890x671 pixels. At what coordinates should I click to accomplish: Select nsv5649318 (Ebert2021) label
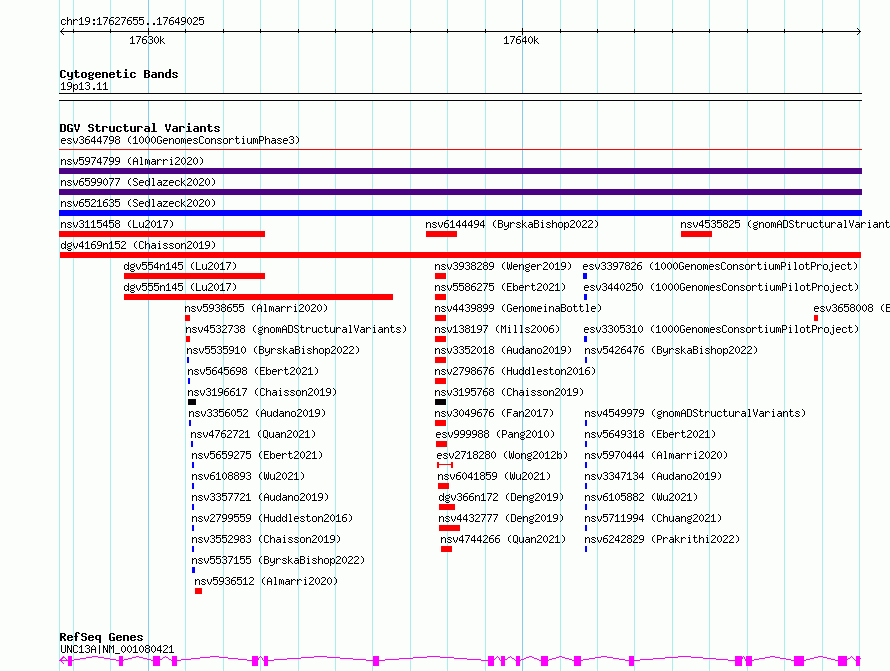650,434
